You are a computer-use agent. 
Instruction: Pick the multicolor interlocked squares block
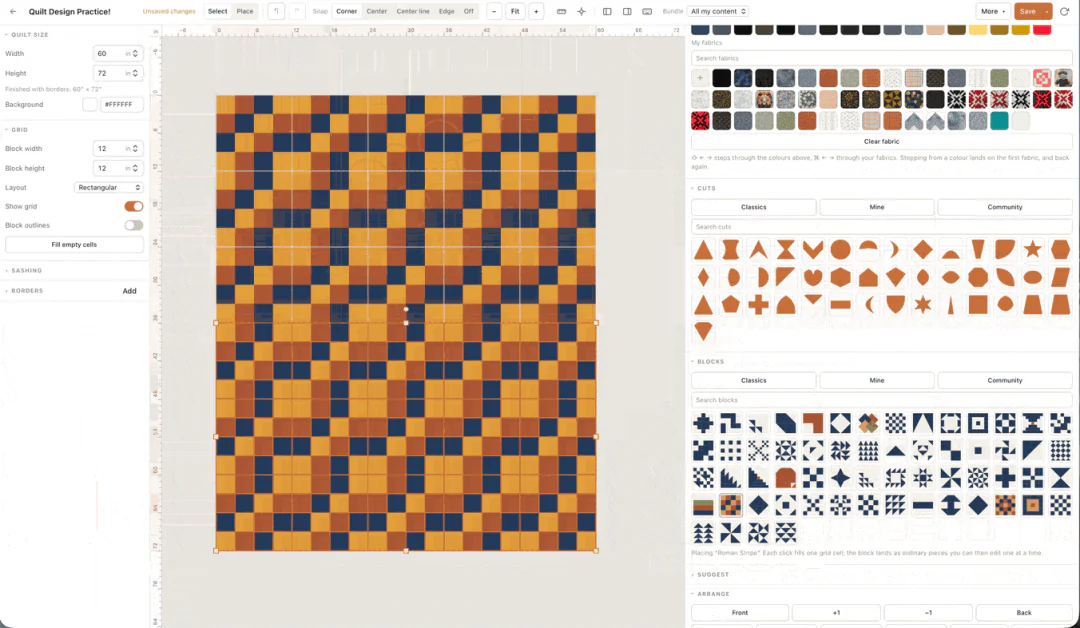(868, 423)
